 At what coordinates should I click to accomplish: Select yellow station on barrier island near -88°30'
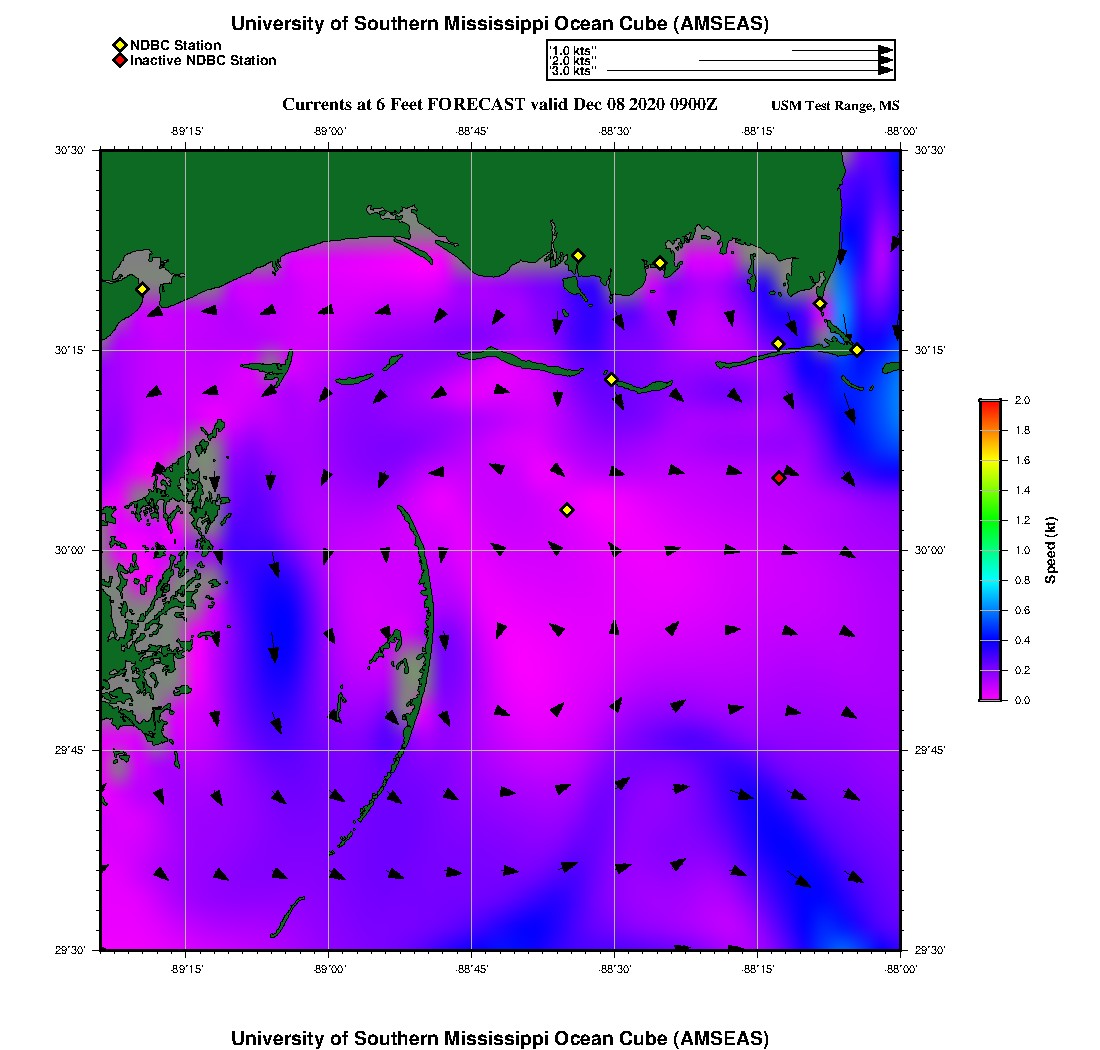coord(611,379)
